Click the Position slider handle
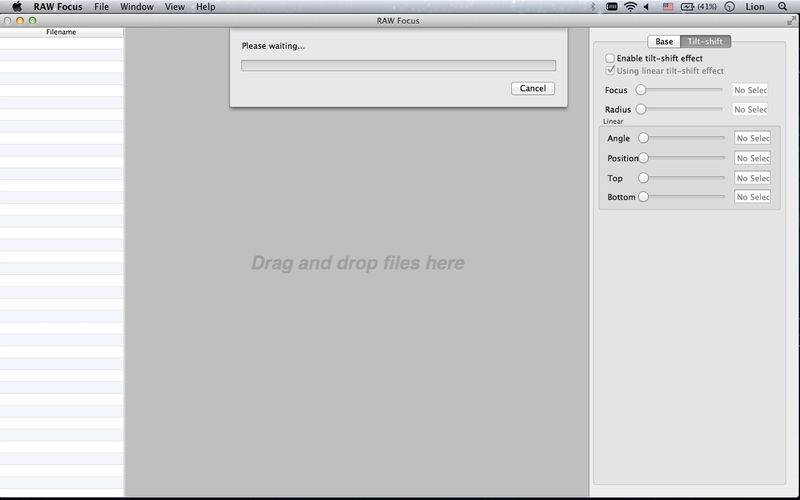The width and height of the screenshot is (800, 500). 643,158
